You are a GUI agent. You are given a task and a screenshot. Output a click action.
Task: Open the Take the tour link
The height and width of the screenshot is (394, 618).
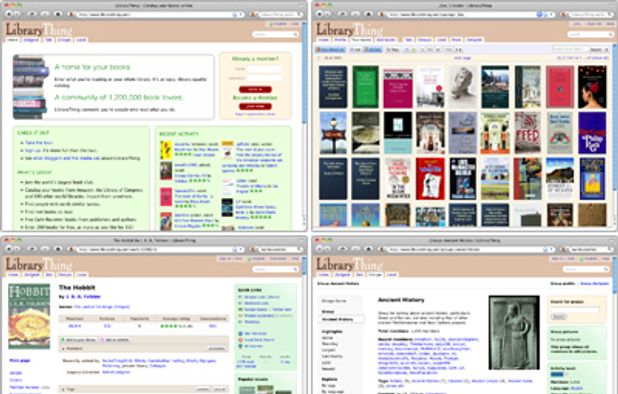point(39,143)
